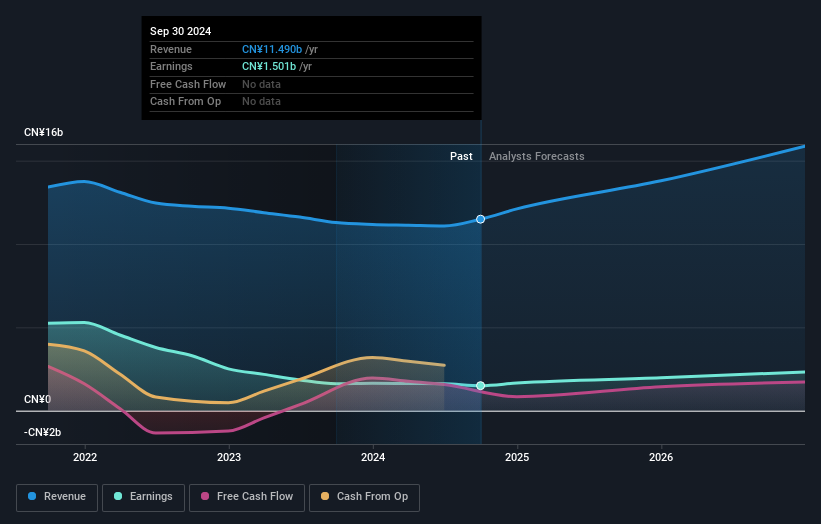Toggle the Earnings legend button
Viewport: 821px width, 524px height.
pyautogui.click(x=143, y=497)
